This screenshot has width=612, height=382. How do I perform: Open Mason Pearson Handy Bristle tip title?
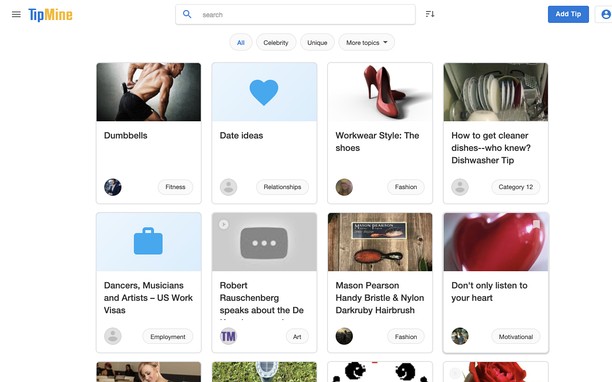click(x=380, y=298)
